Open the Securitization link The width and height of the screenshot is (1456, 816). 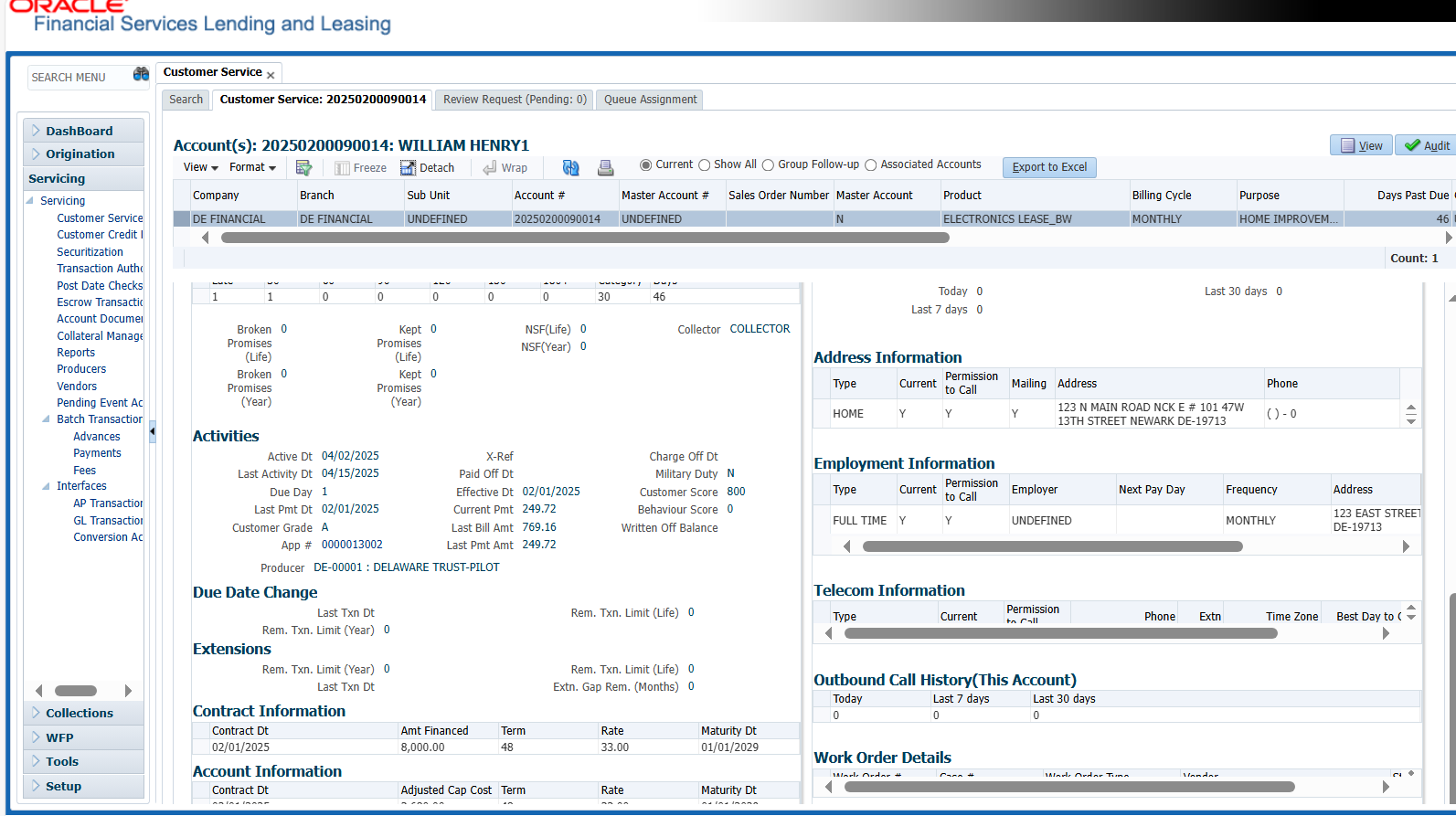[90, 252]
